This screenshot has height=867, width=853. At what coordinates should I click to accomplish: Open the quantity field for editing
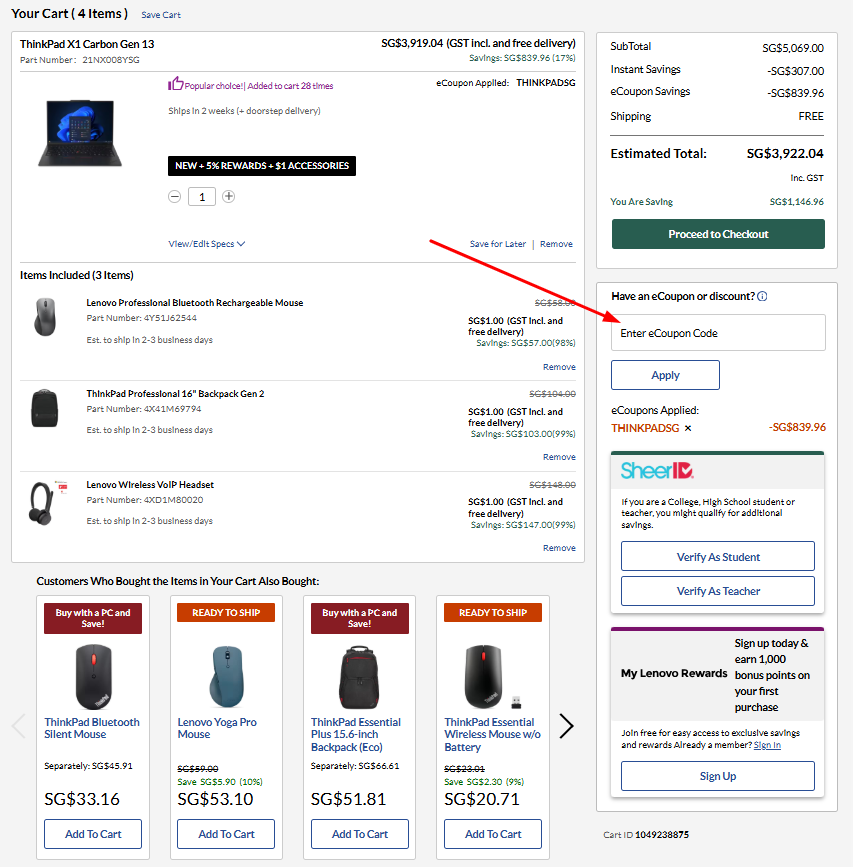tap(201, 196)
